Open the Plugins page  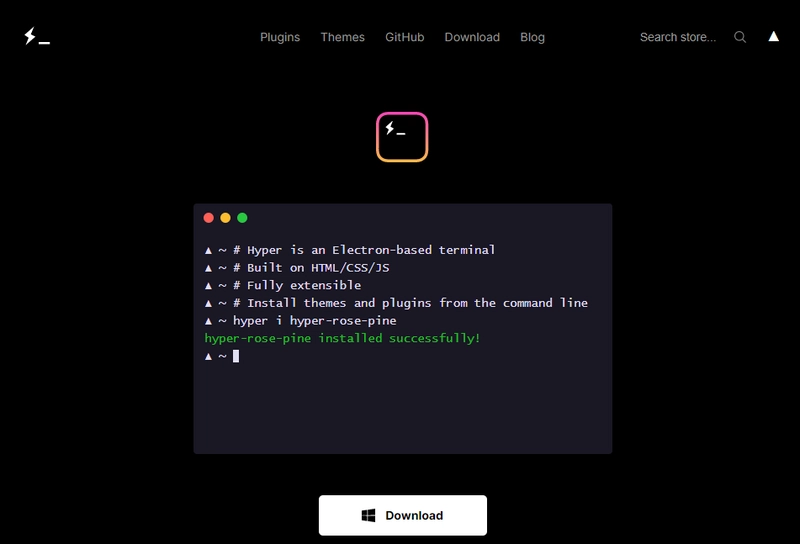click(x=280, y=37)
